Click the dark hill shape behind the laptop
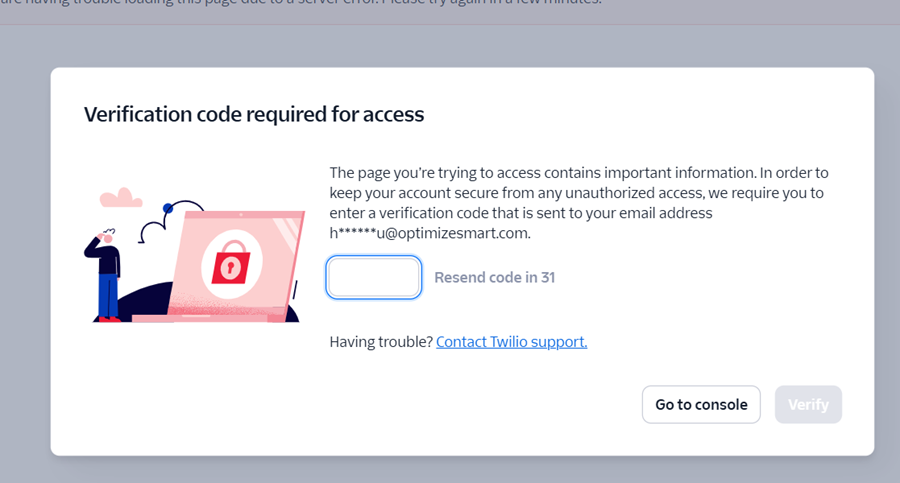900x483 pixels. (150, 300)
